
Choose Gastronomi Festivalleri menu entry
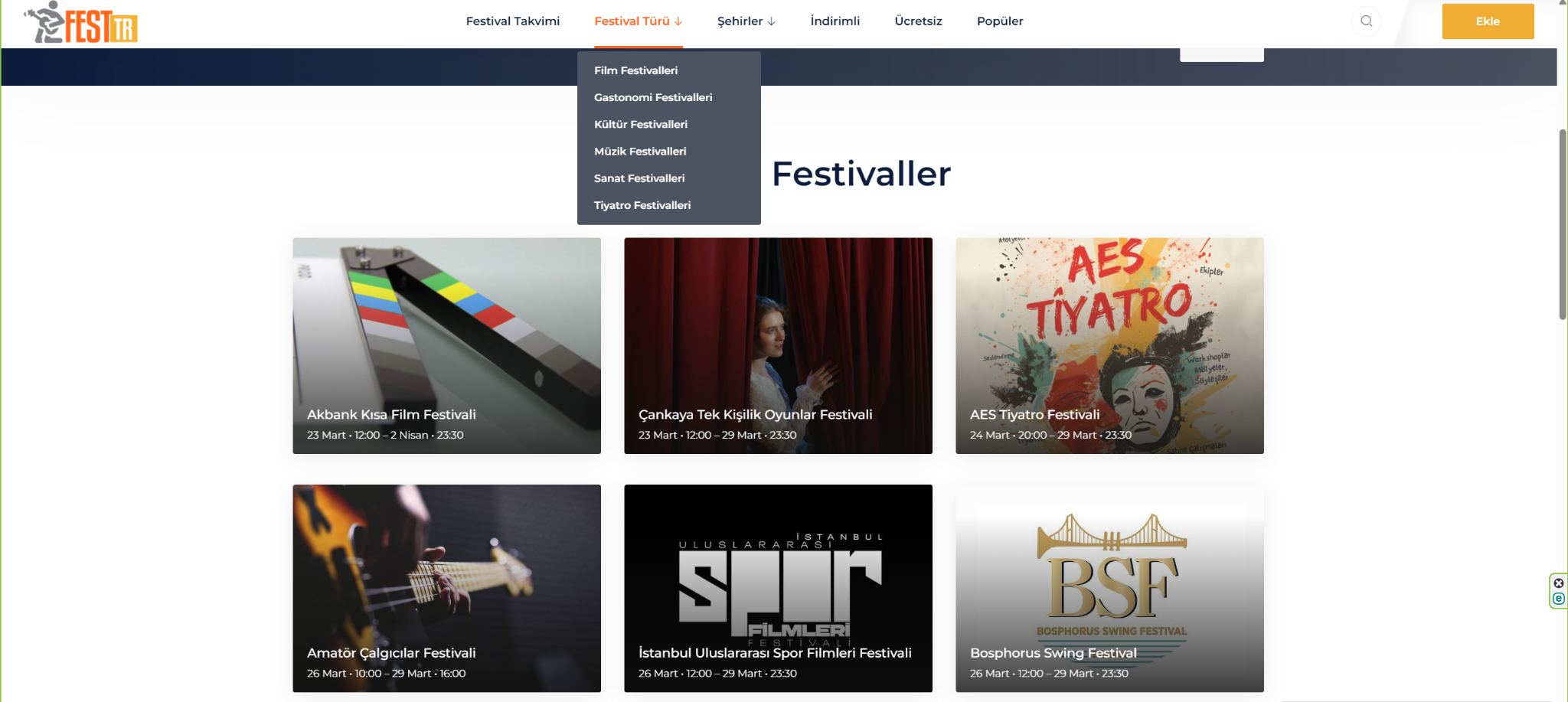pos(653,97)
